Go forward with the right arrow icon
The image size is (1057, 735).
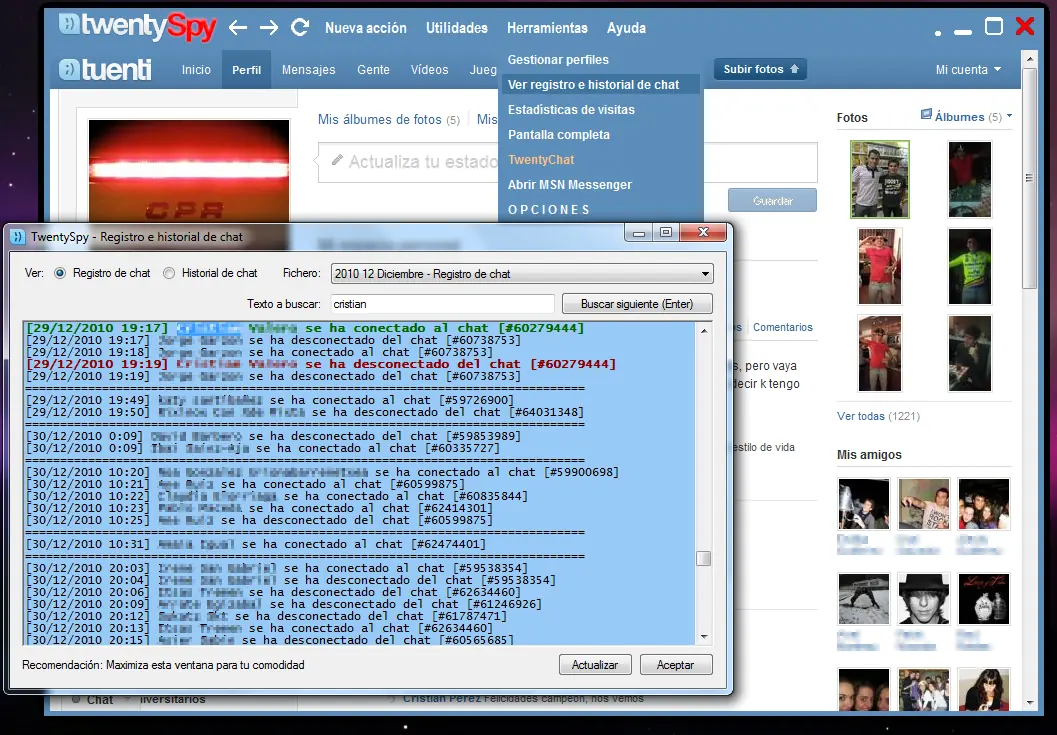(269, 28)
